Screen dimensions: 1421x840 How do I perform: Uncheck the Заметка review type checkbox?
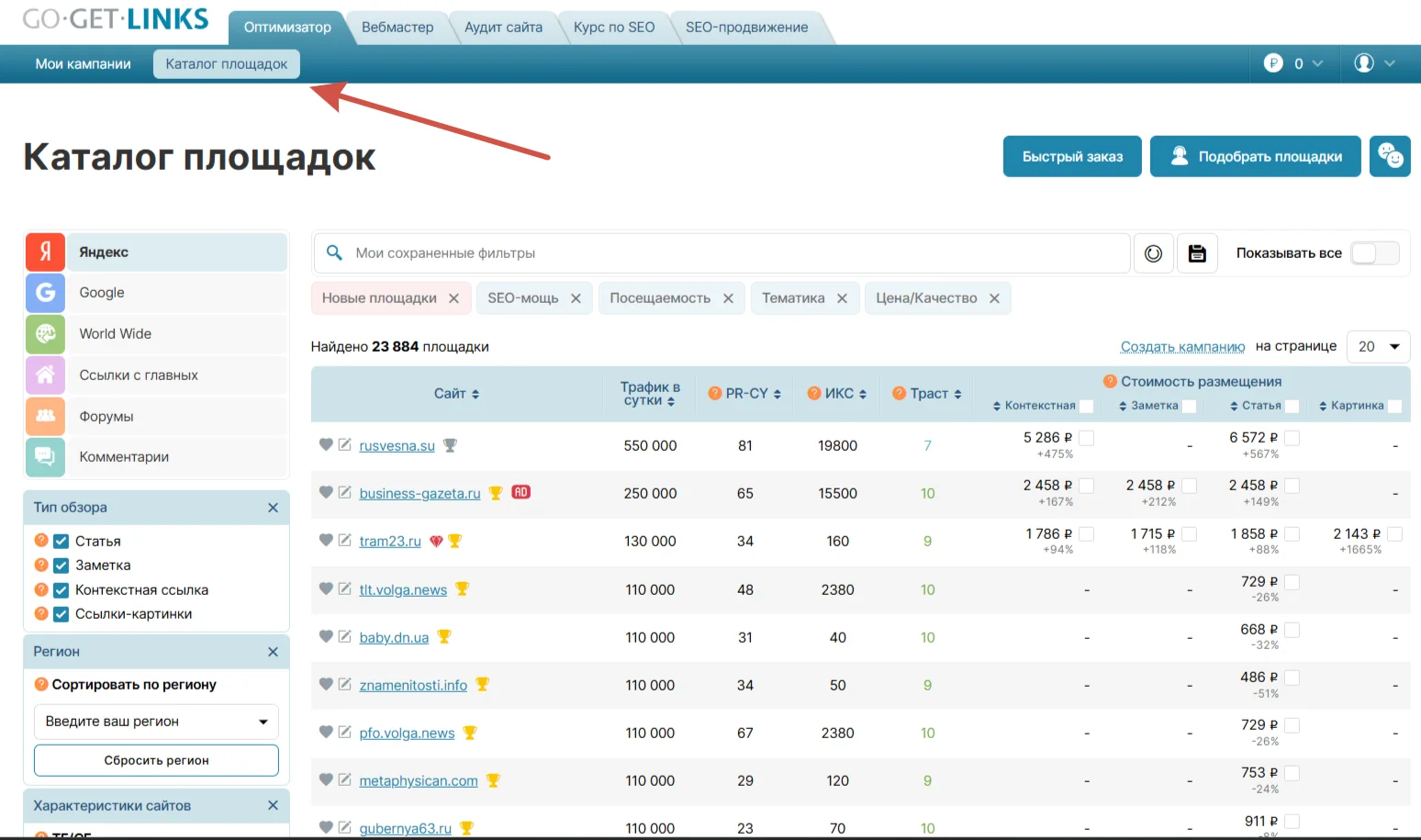tap(62, 566)
